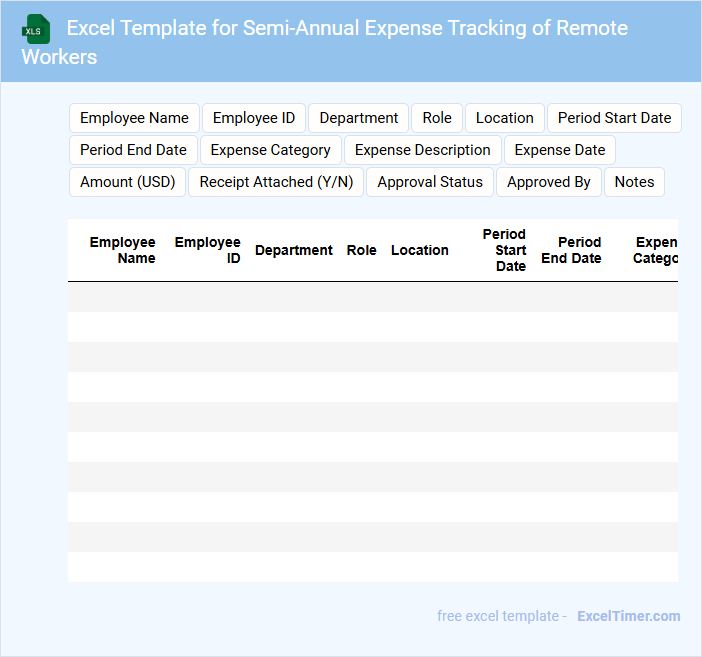702x657 pixels.
Task: Click the Notes tag
Action: click(x=634, y=182)
